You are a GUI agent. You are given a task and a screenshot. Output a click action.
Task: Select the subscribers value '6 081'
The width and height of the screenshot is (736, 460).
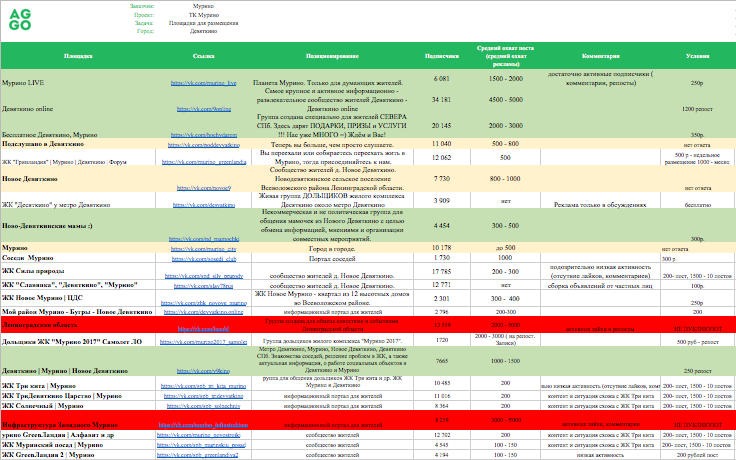click(442, 78)
